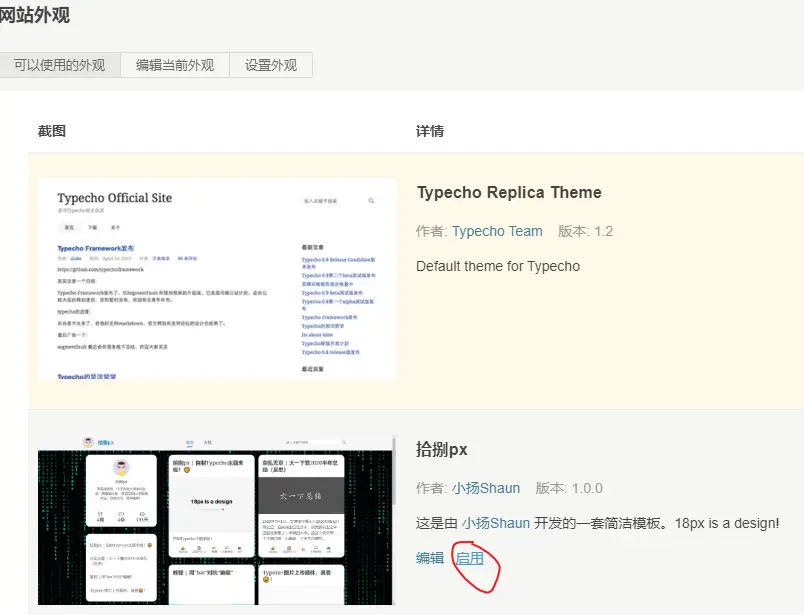Click 编辑 for the 拾捌px theme
The width and height of the screenshot is (804, 615).
[430, 558]
